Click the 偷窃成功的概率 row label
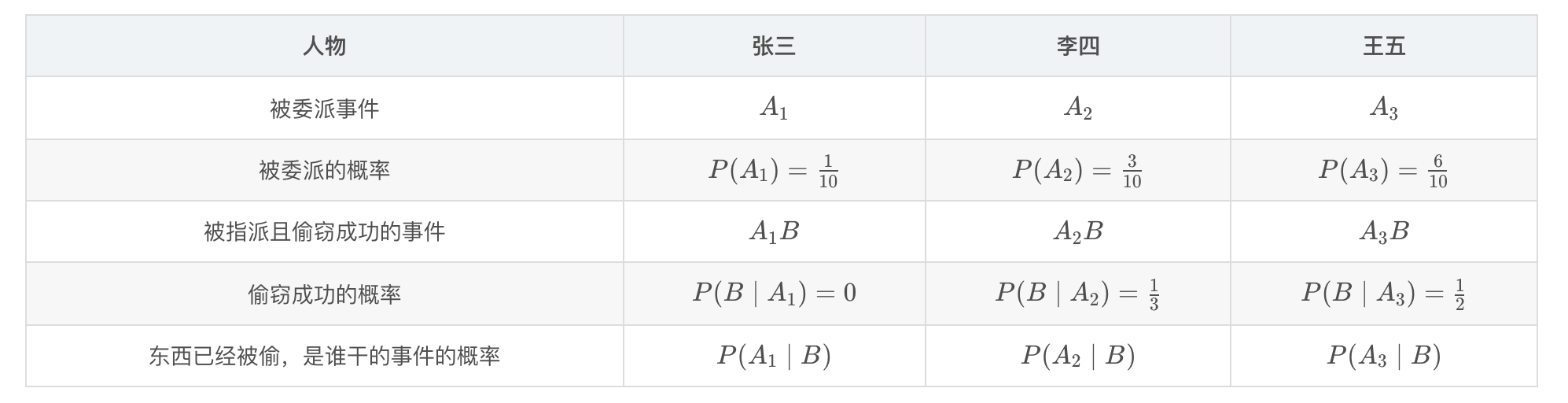 pos(324,294)
